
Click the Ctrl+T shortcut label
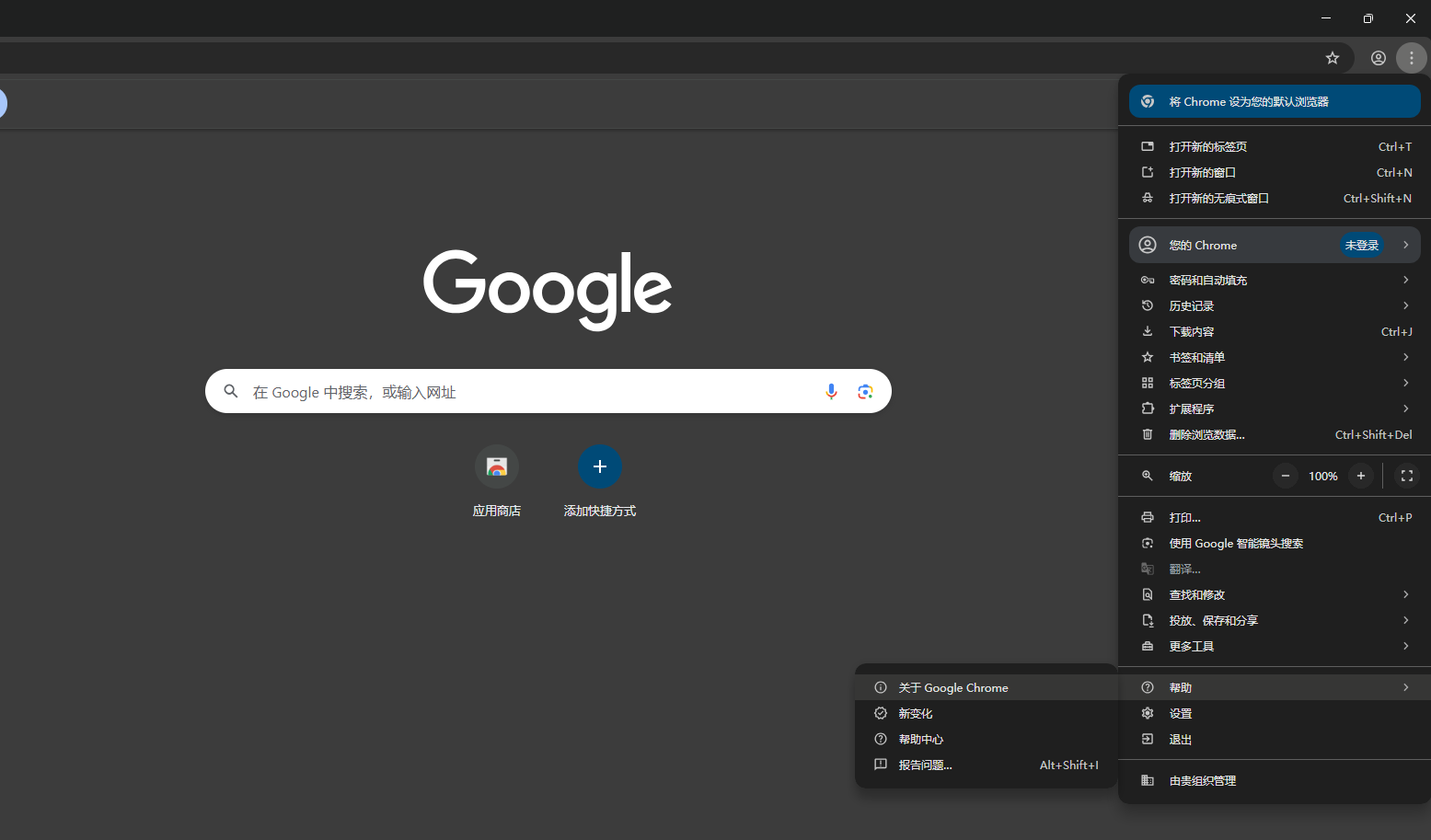pyautogui.click(x=1395, y=146)
